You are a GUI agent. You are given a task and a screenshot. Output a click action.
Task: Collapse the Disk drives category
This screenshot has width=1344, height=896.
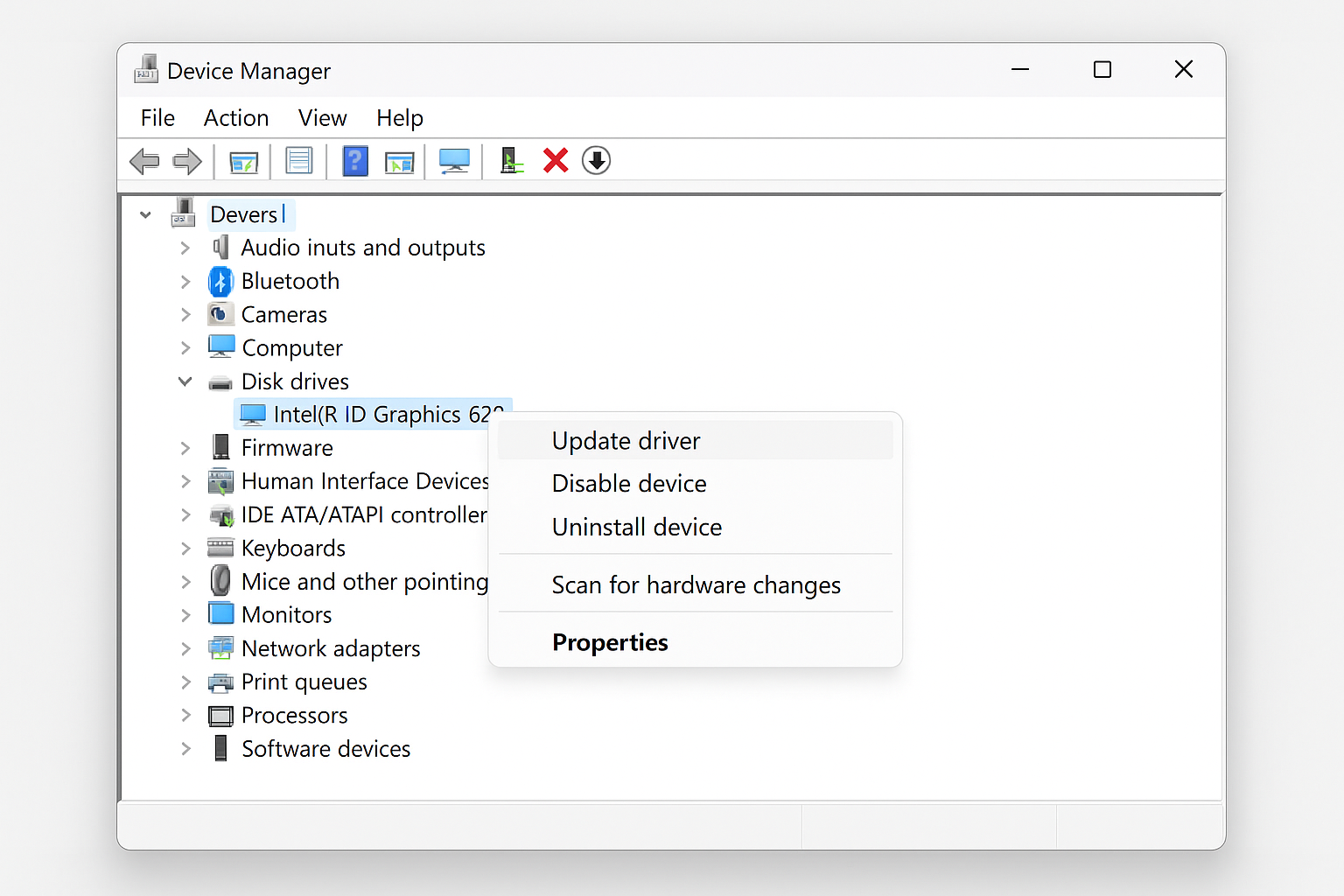tap(185, 381)
